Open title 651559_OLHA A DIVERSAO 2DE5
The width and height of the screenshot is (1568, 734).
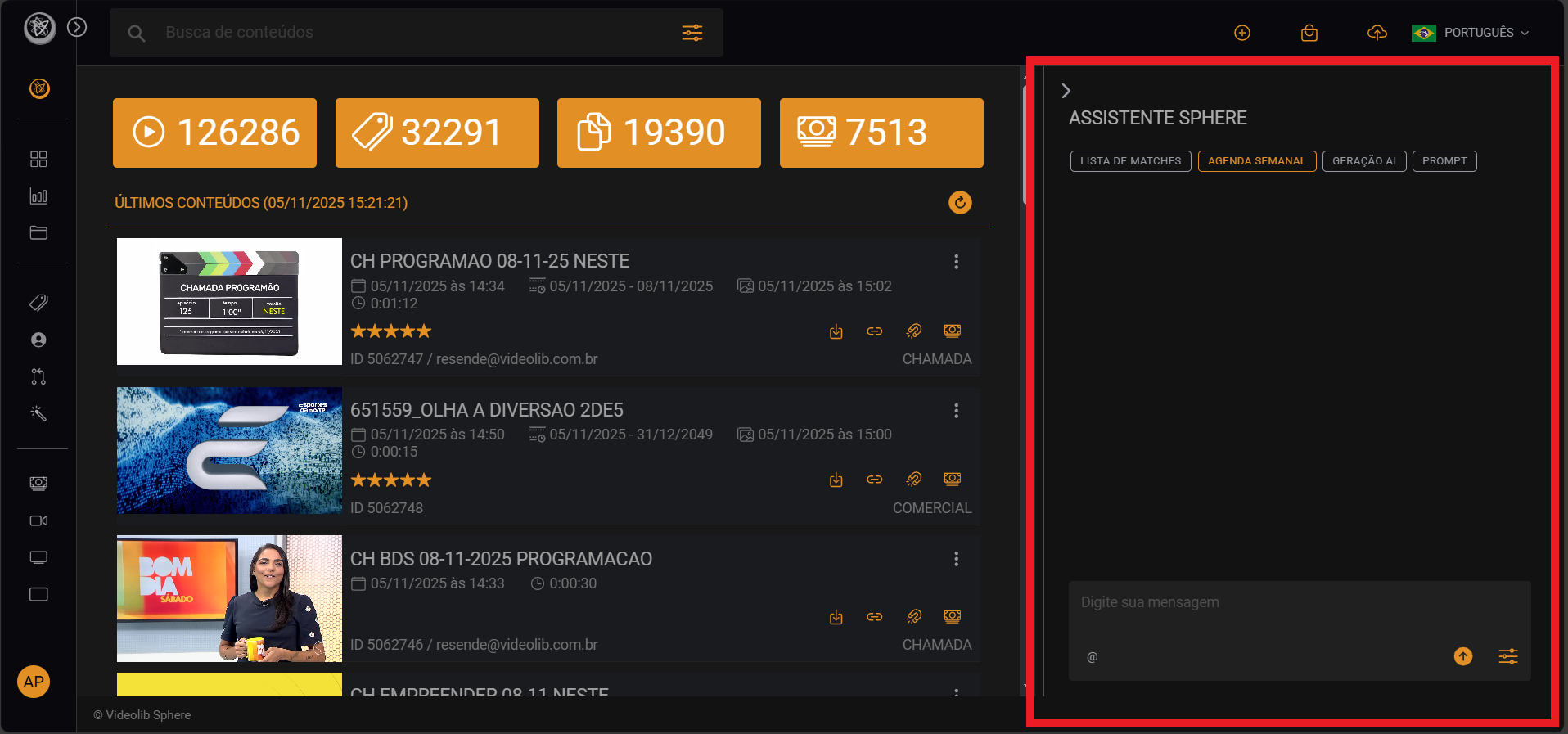(487, 410)
